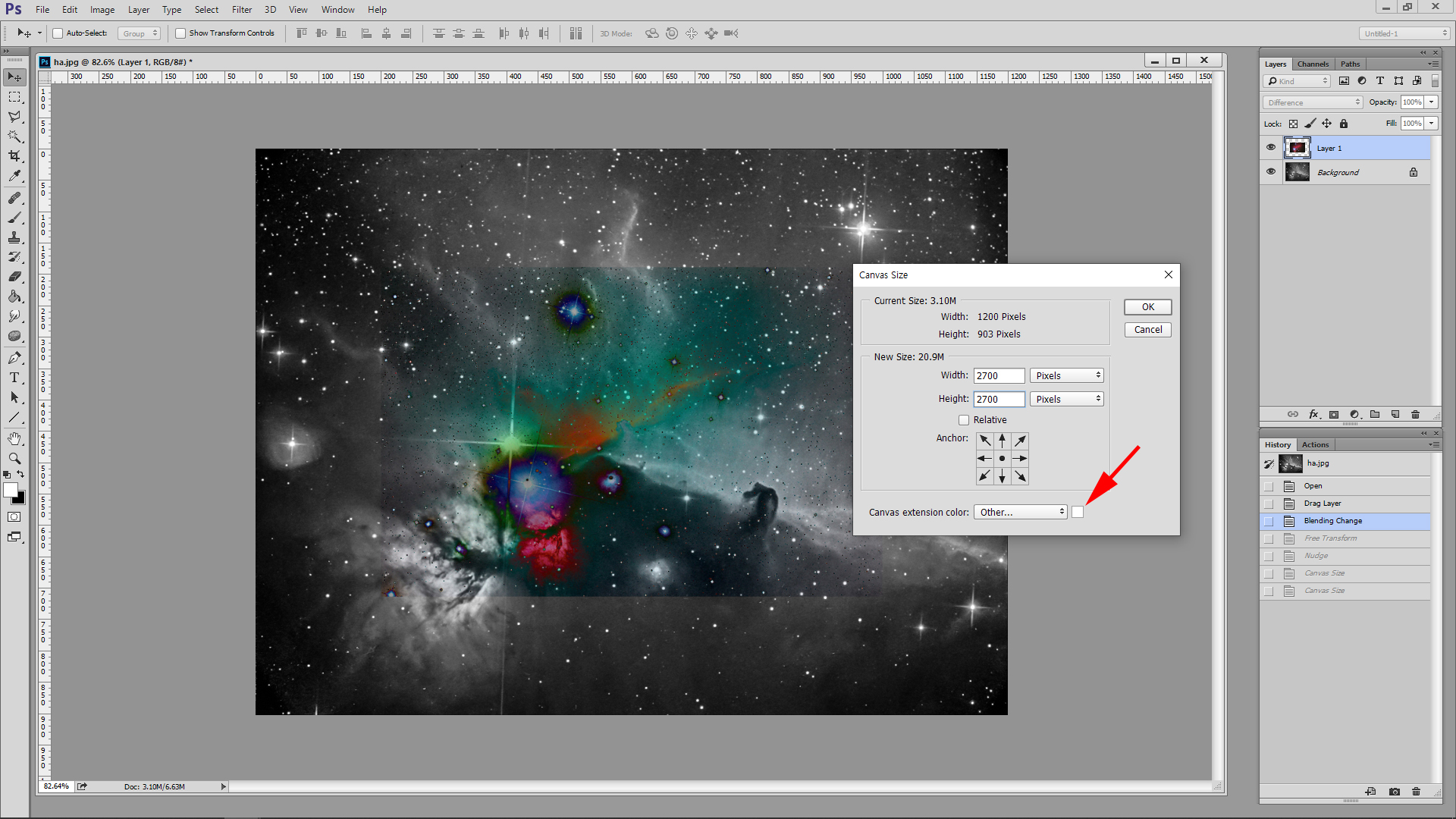Click canvas extension color swatch
This screenshot has height=819, width=1456.
1078,513
